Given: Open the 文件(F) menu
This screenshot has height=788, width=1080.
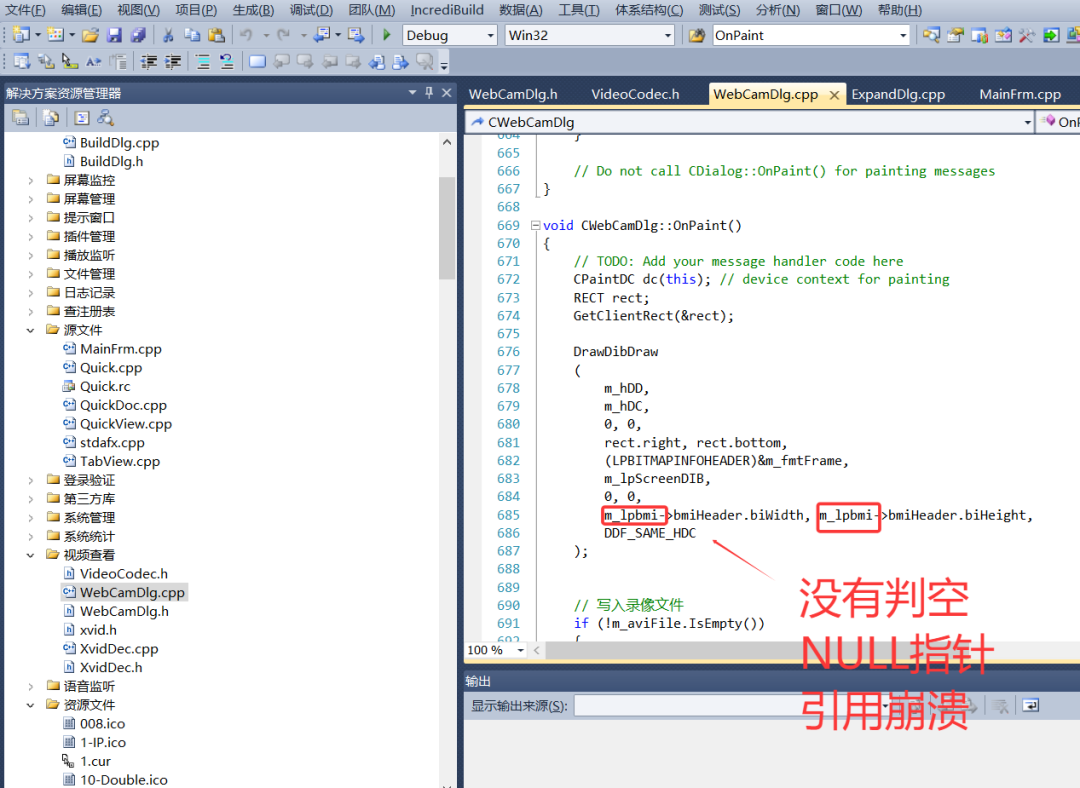Looking at the screenshot, I should [25, 10].
